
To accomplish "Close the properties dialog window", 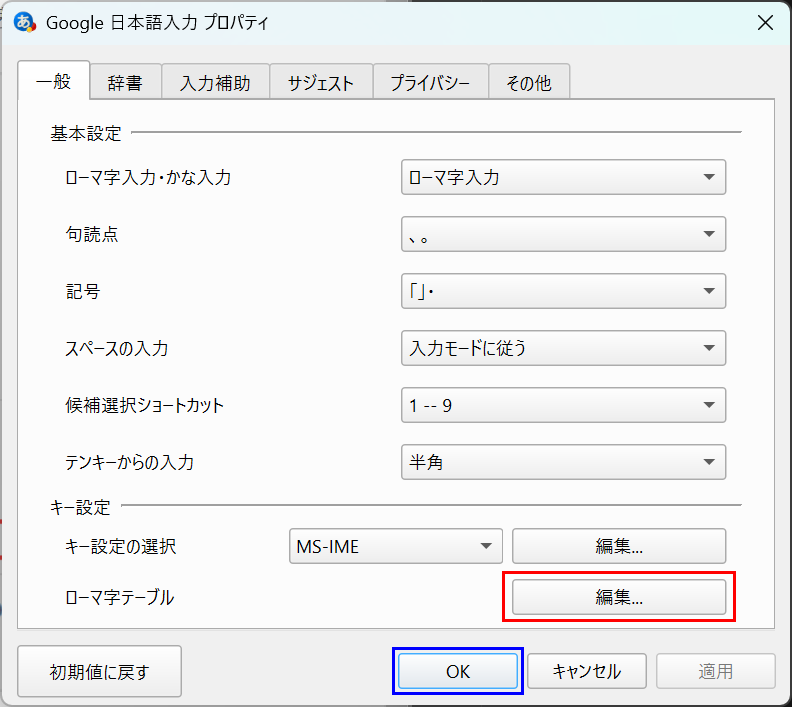I will (765, 23).
